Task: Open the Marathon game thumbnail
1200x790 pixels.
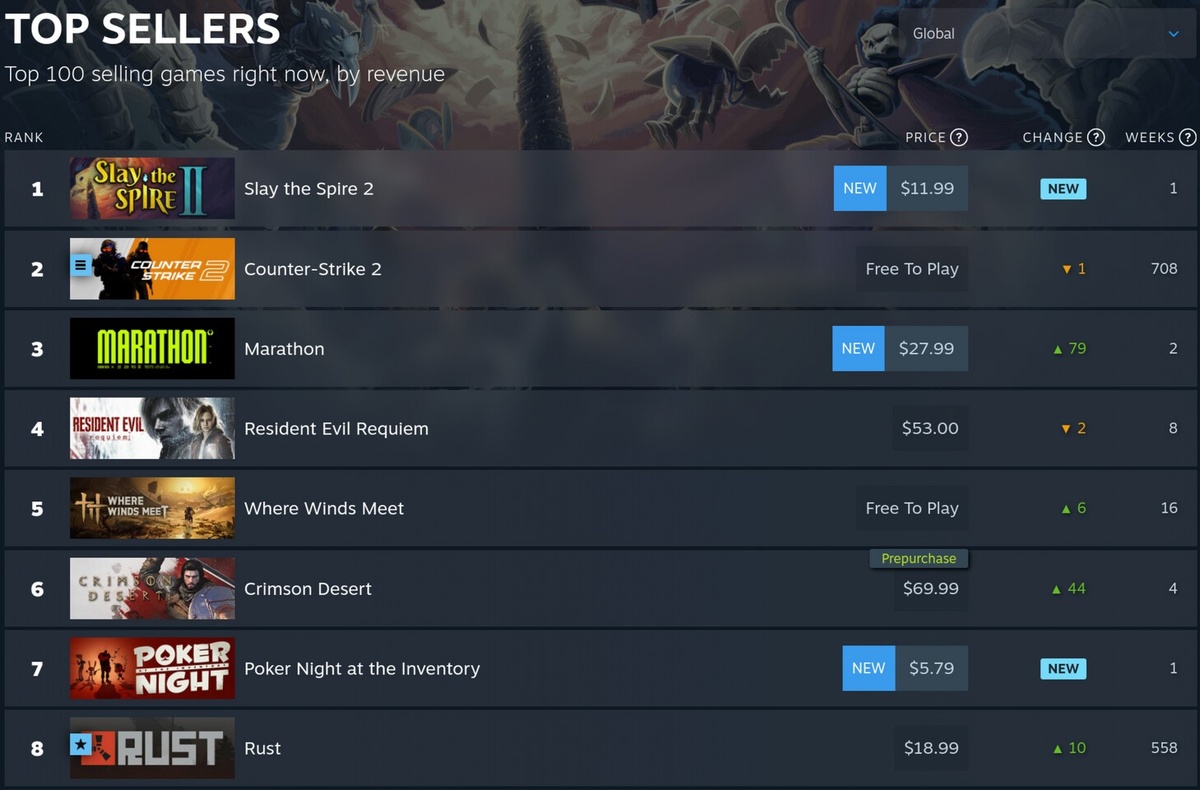Action: [x=152, y=348]
